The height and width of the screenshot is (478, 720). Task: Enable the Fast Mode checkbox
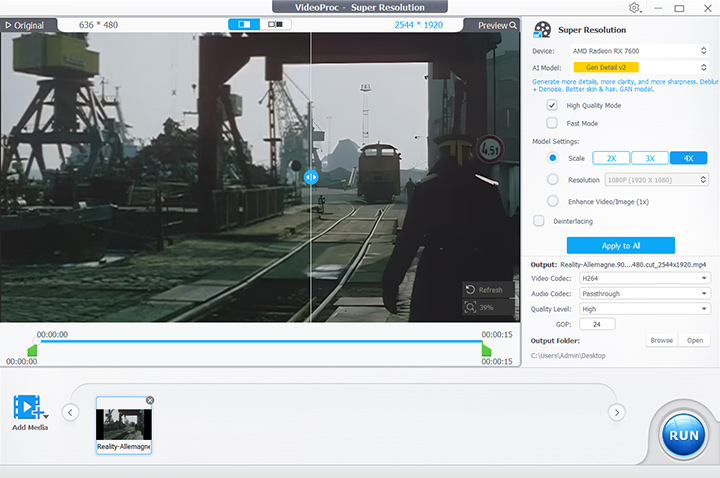click(x=552, y=123)
